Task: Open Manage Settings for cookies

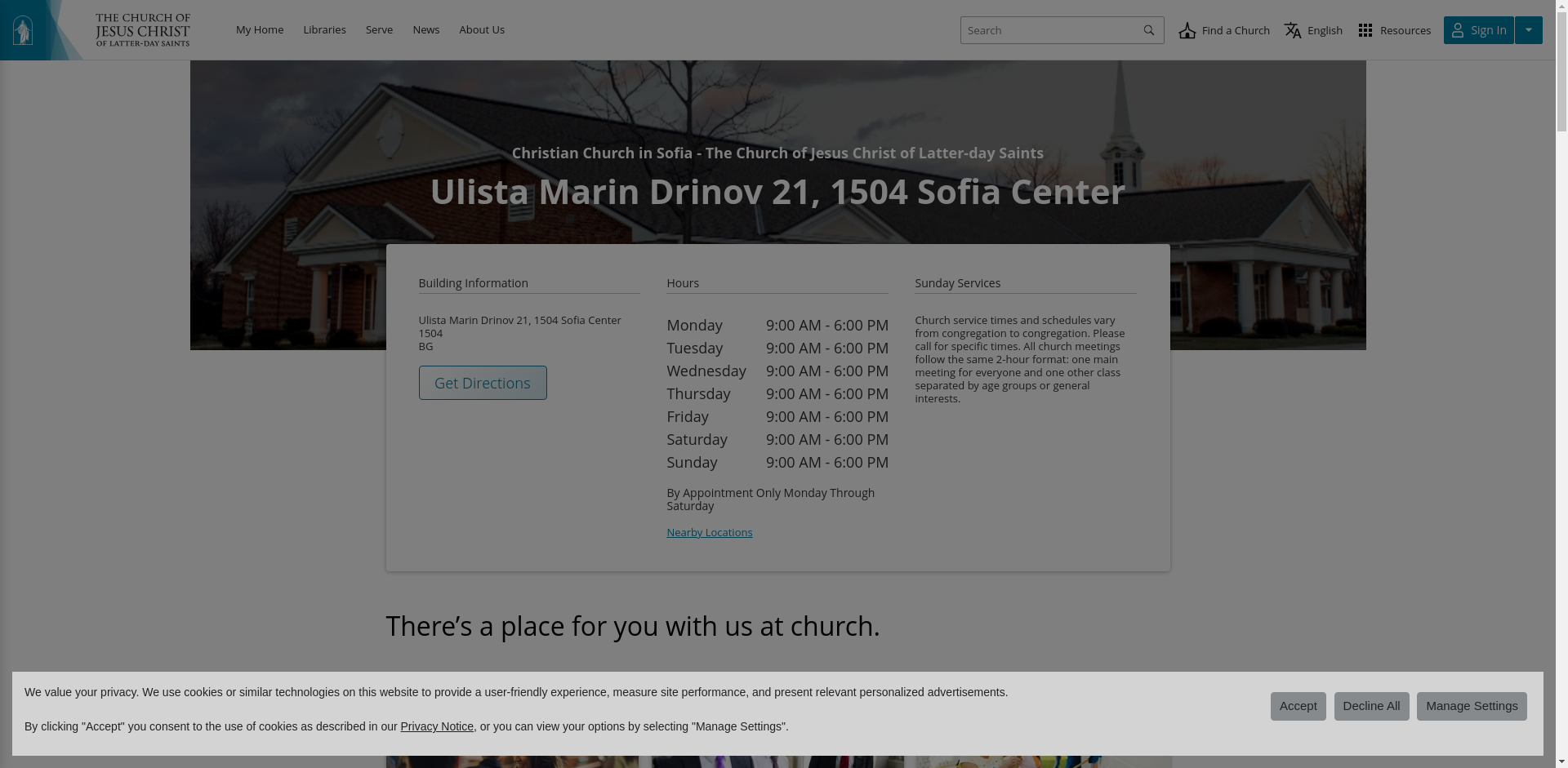Action: point(1471,707)
